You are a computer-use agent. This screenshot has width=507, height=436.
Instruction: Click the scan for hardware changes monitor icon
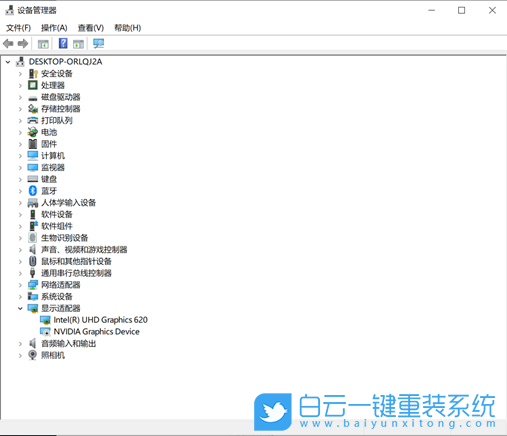pos(98,44)
